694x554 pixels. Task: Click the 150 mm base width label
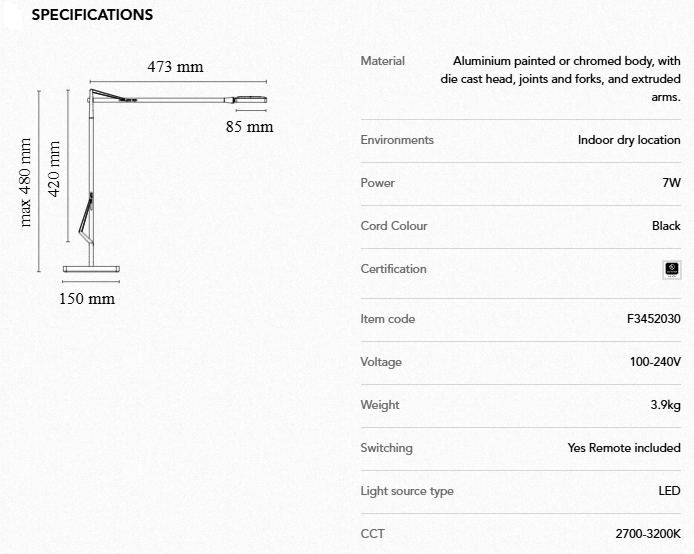click(x=86, y=298)
